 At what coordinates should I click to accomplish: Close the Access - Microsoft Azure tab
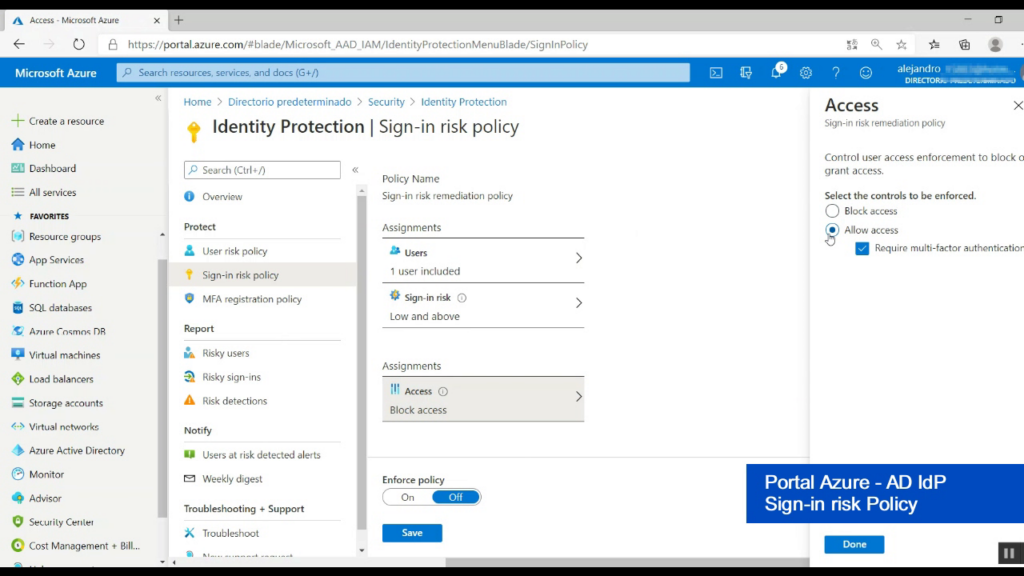pos(157,20)
